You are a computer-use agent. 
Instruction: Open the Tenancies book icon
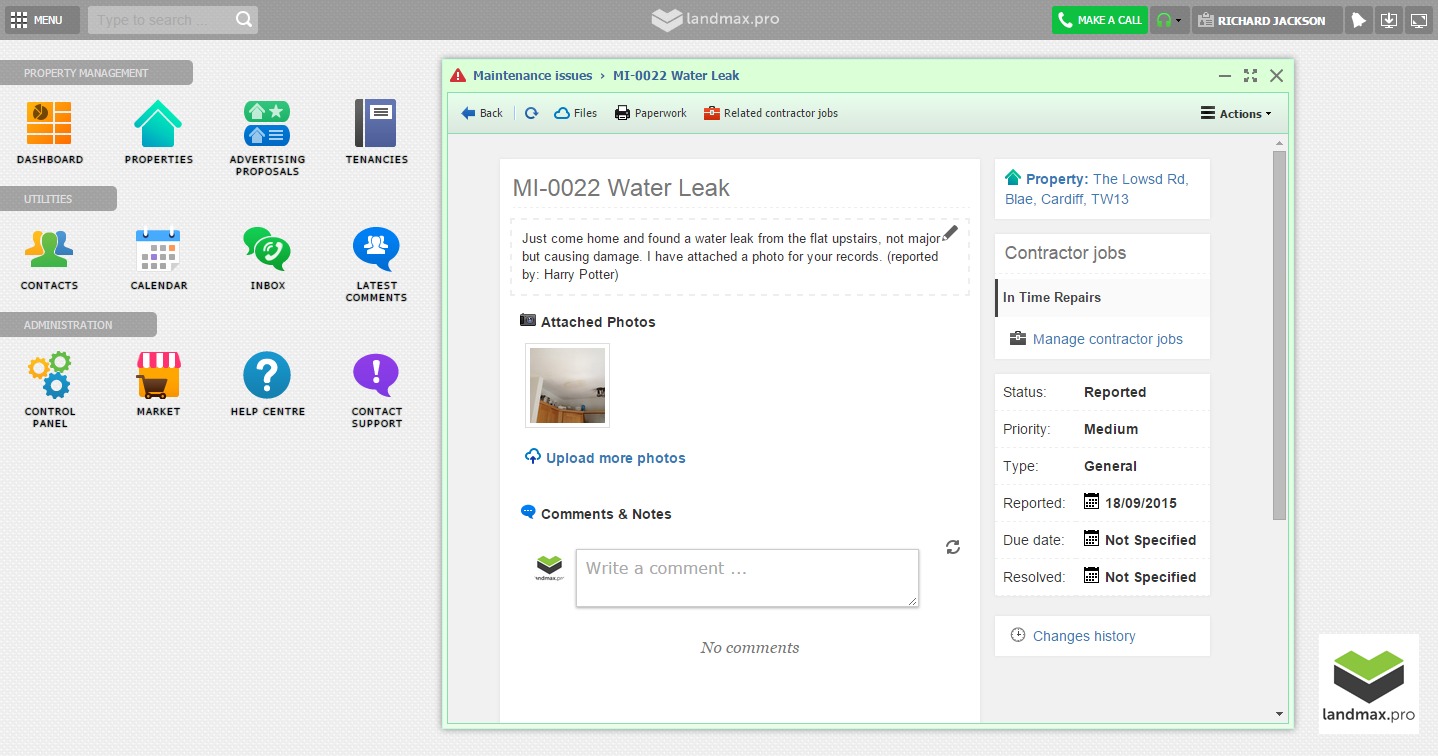tap(376, 124)
